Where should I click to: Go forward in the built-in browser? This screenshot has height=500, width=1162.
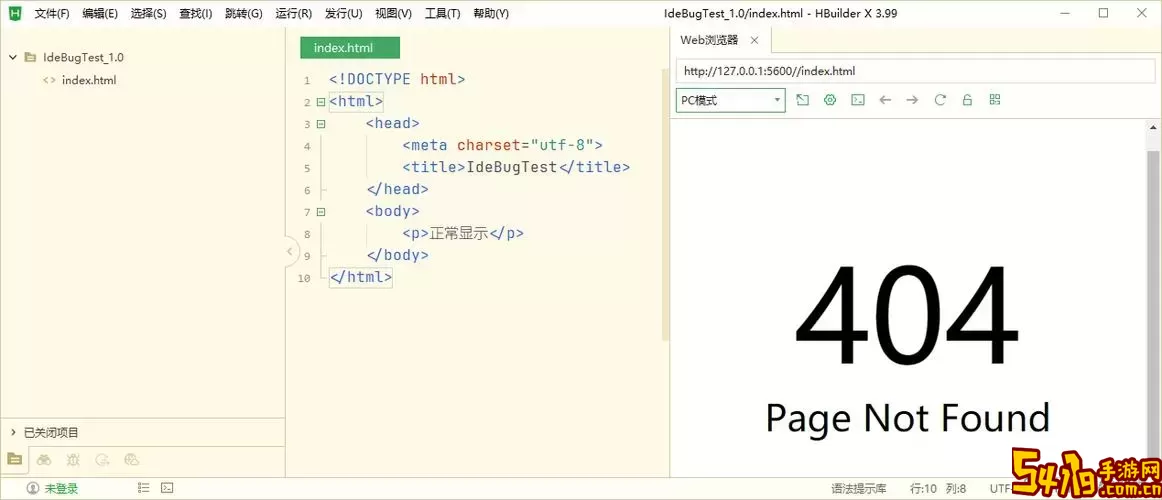[912, 100]
